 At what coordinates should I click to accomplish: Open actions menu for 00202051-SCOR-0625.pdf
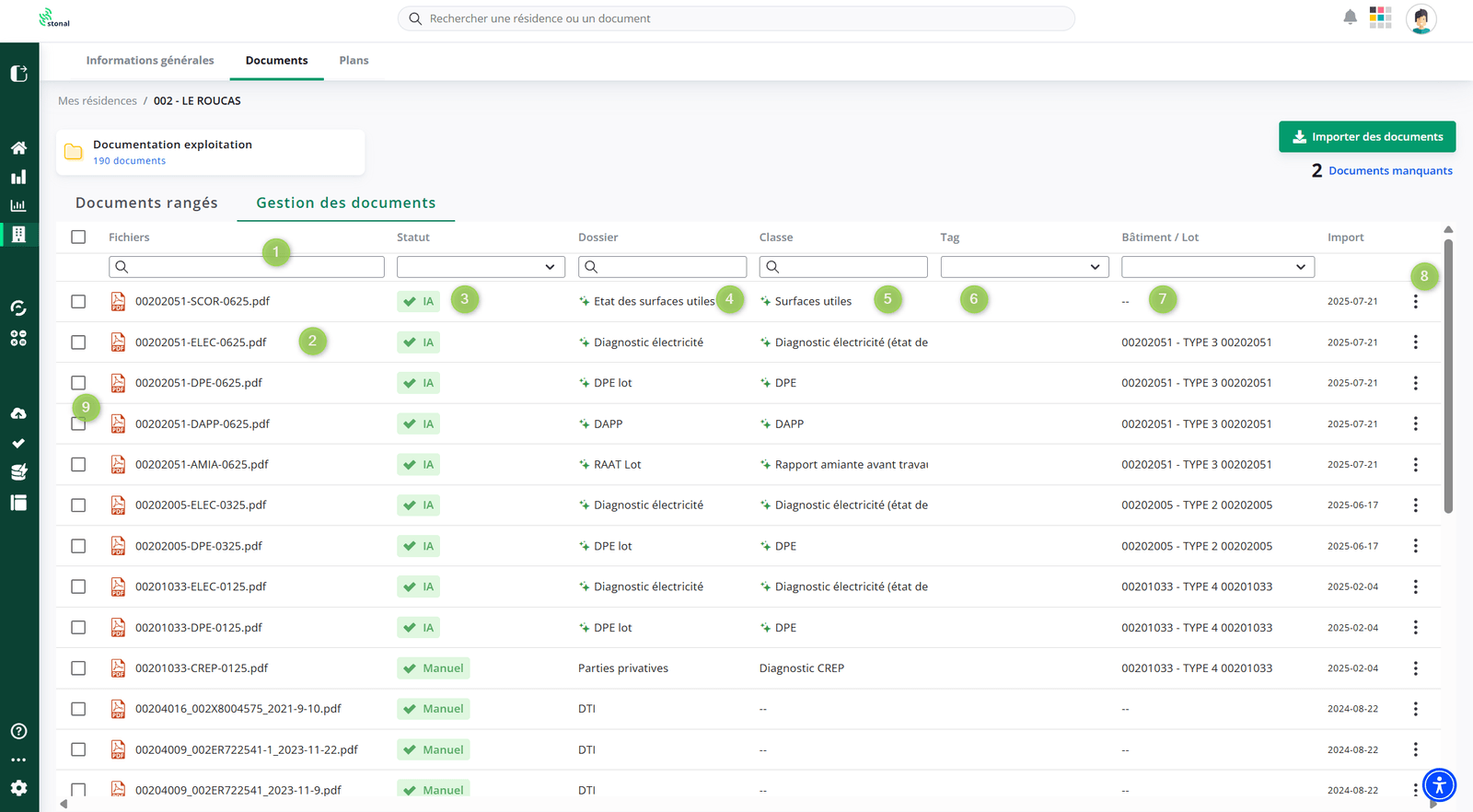1416,301
